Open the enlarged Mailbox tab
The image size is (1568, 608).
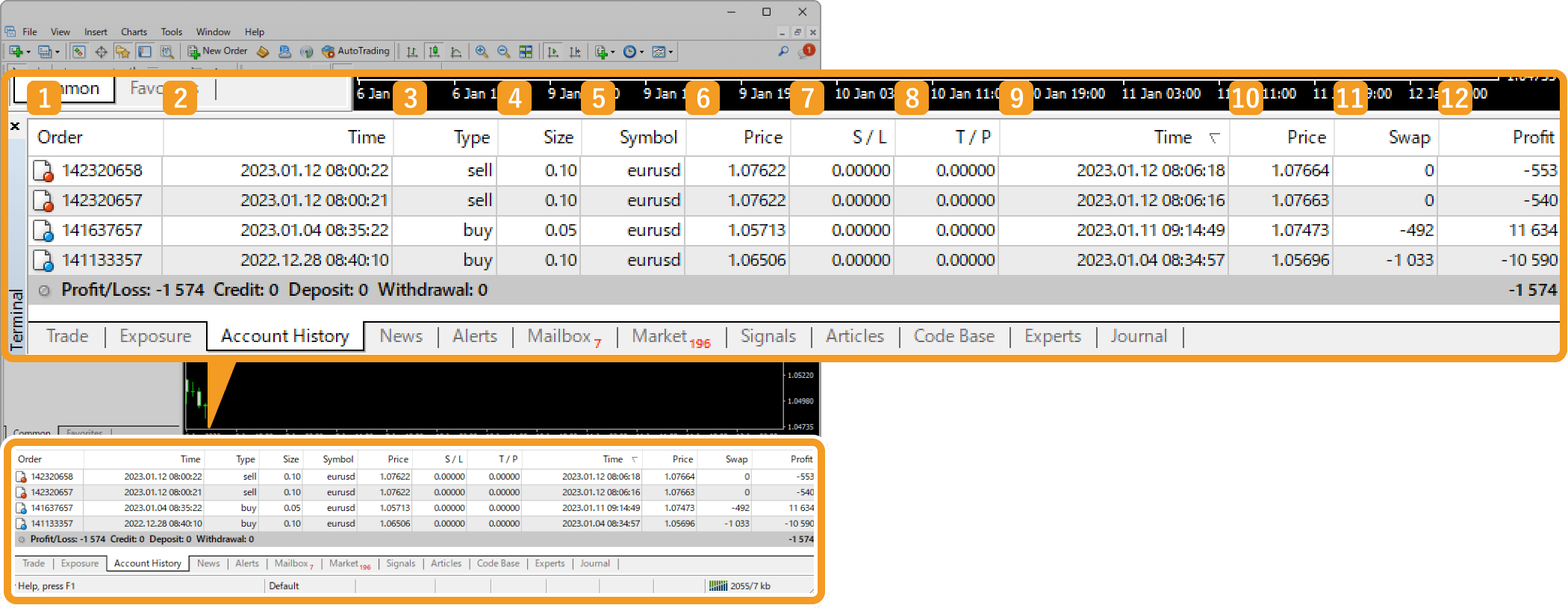pyautogui.click(x=564, y=336)
